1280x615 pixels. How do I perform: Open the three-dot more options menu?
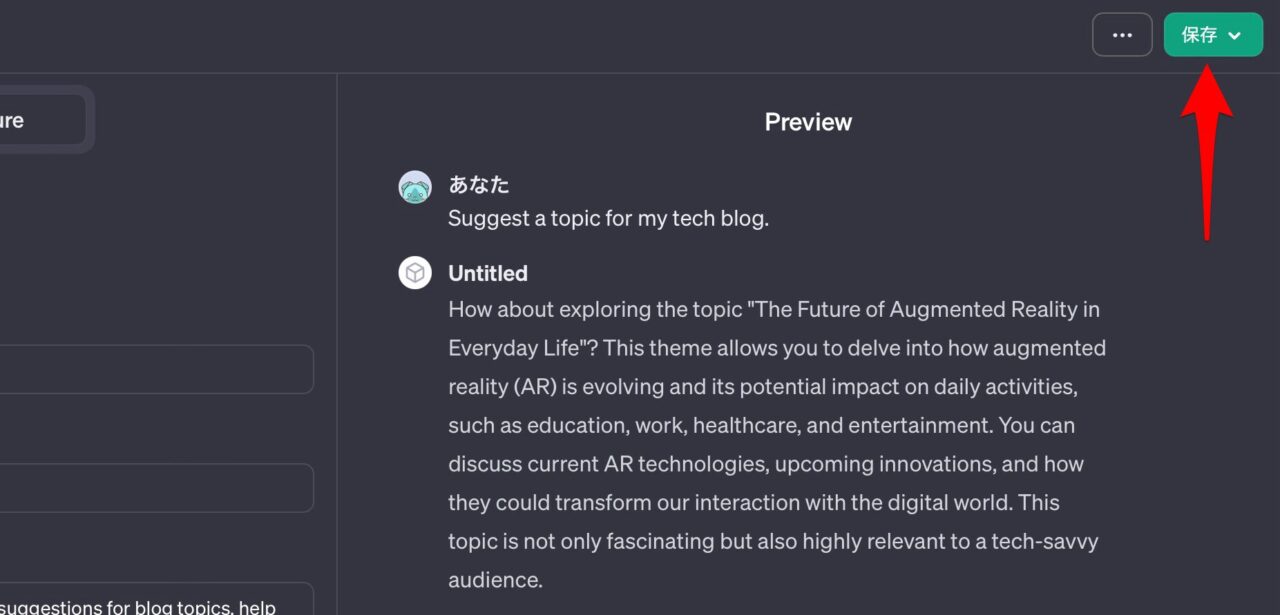point(1122,35)
